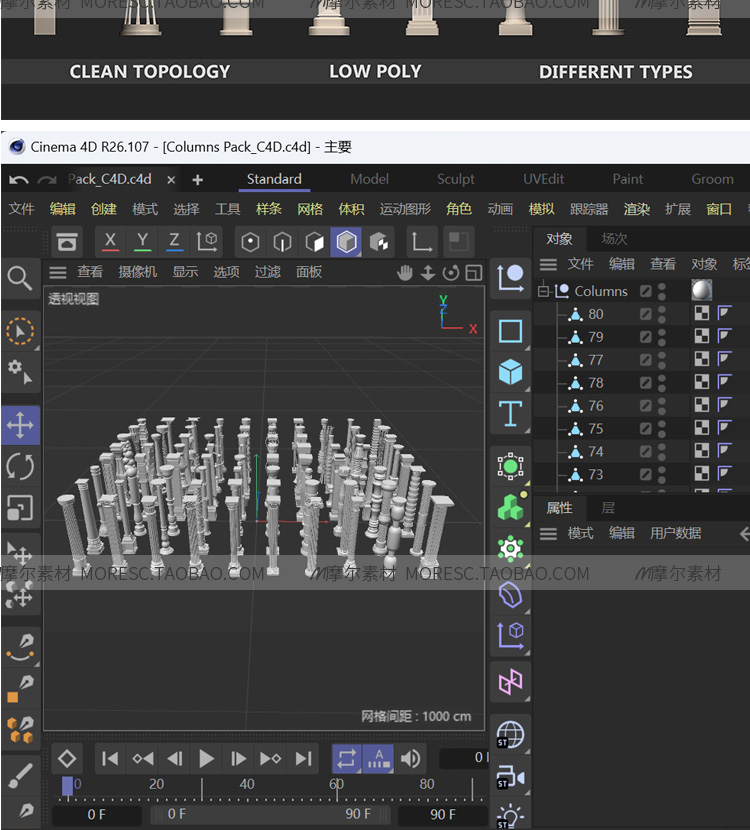Add a new project tab

pos(197,180)
